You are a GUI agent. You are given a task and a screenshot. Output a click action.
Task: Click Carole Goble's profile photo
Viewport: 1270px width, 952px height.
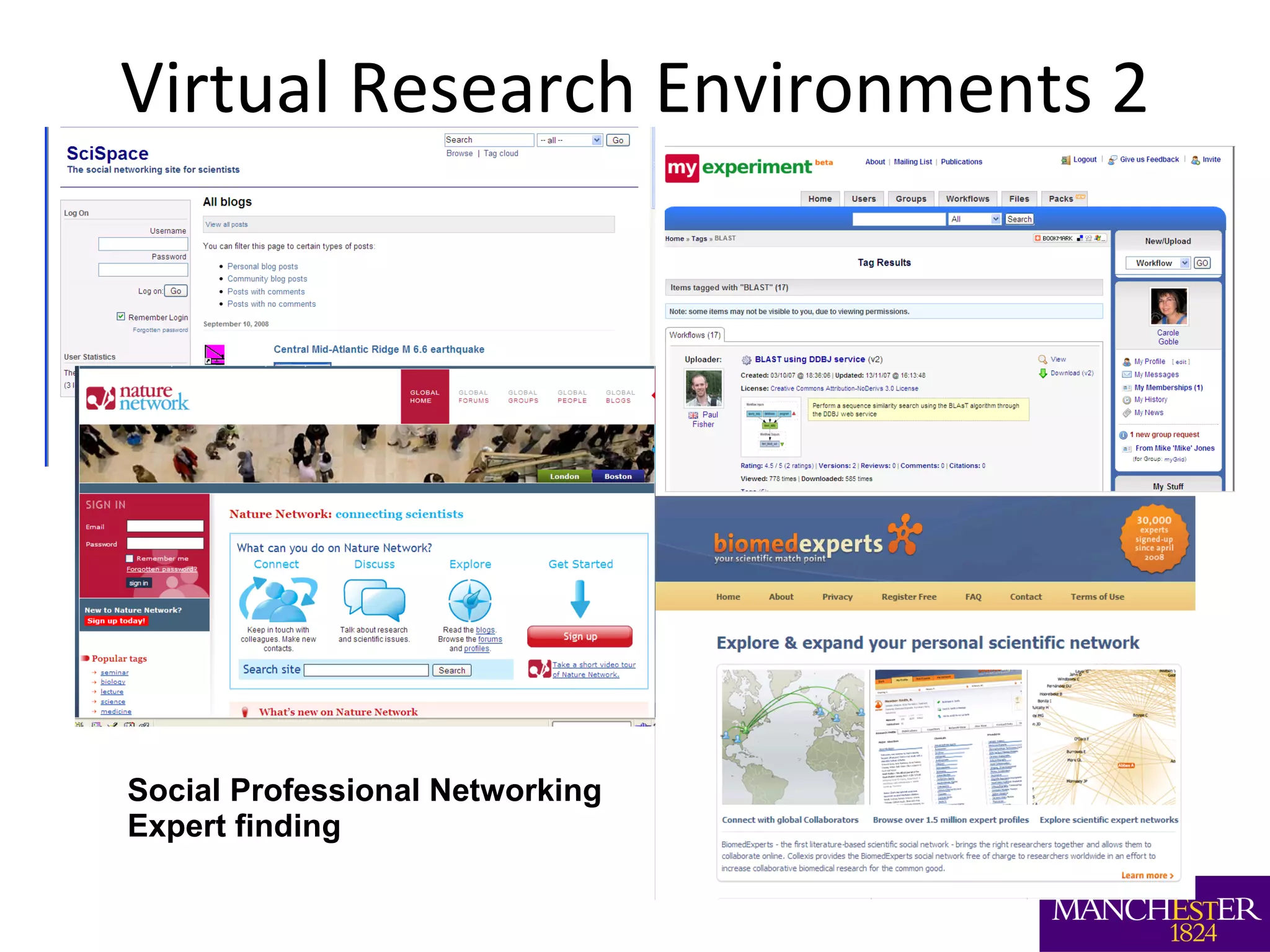[x=1168, y=306]
